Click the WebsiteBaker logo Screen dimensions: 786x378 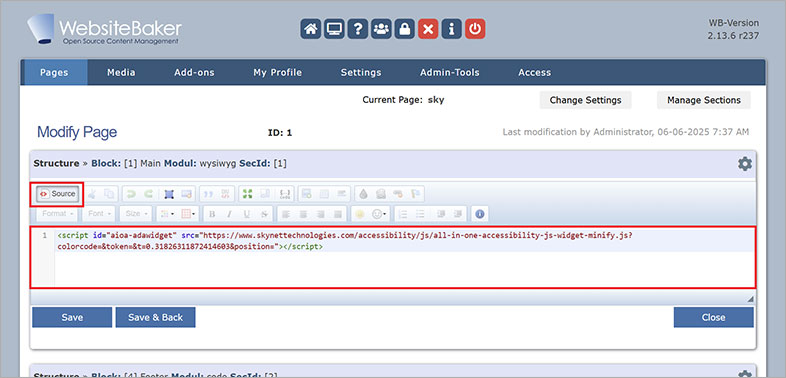104,29
